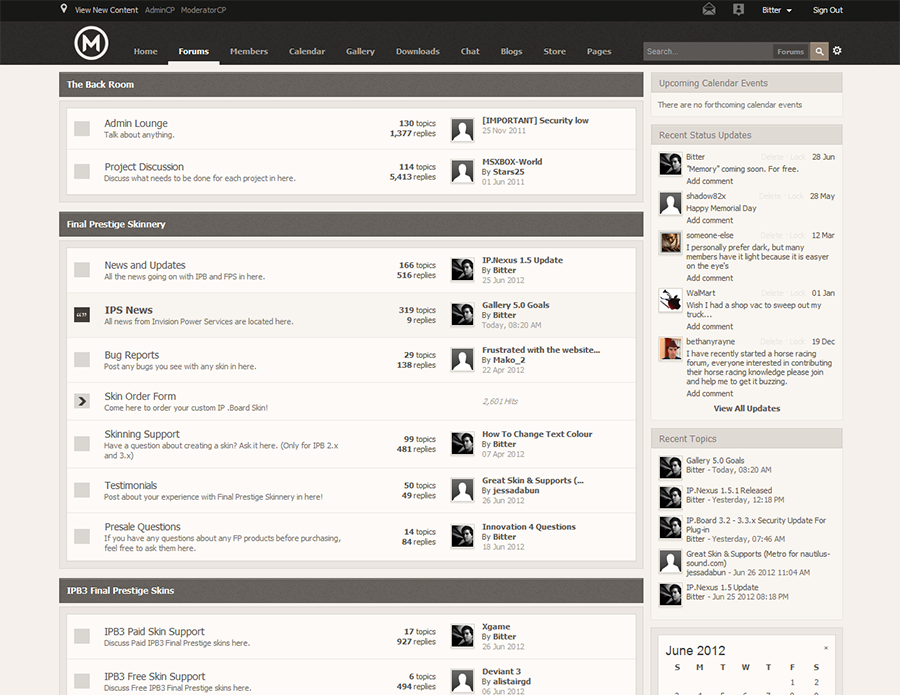Open IP.Nexus 1.5.1 Released recent topic
The width and height of the screenshot is (900, 695).
click(x=729, y=490)
